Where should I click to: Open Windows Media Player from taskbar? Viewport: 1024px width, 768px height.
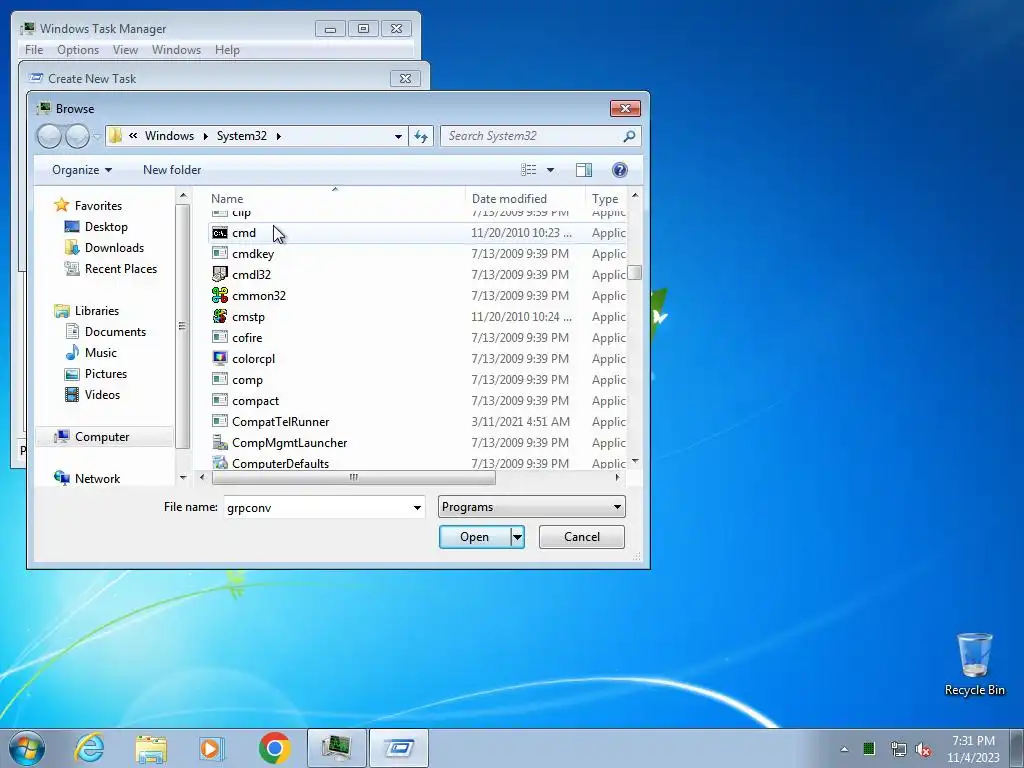(212, 748)
